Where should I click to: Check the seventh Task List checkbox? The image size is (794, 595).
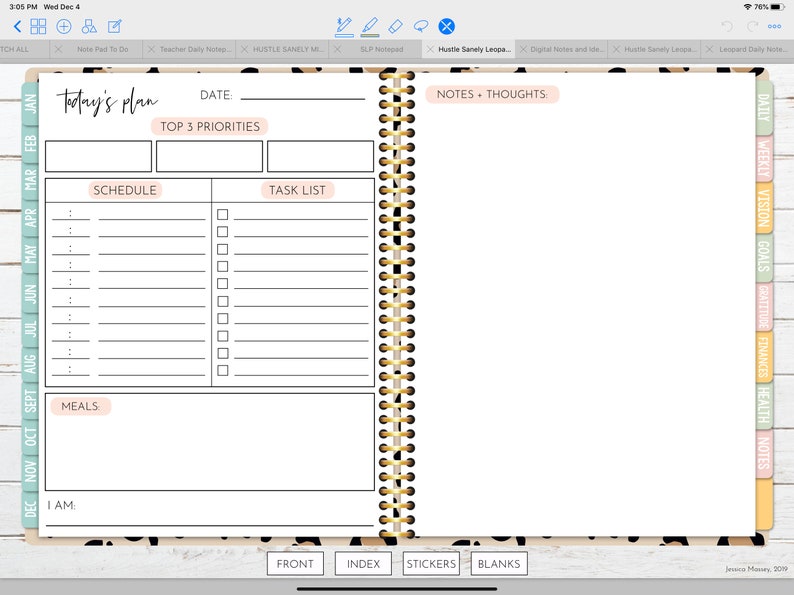pyautogui.click(x=222, y=319)
